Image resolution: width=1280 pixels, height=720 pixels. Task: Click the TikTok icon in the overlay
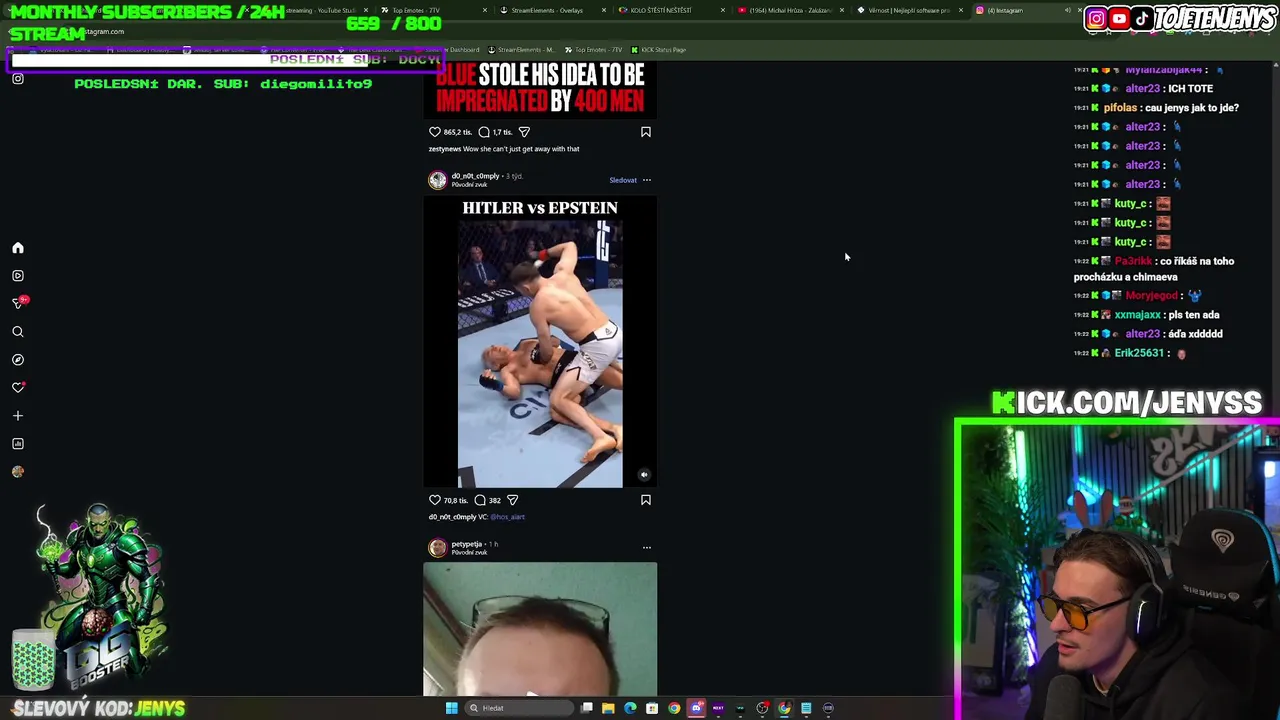(x=1142, y=18)
